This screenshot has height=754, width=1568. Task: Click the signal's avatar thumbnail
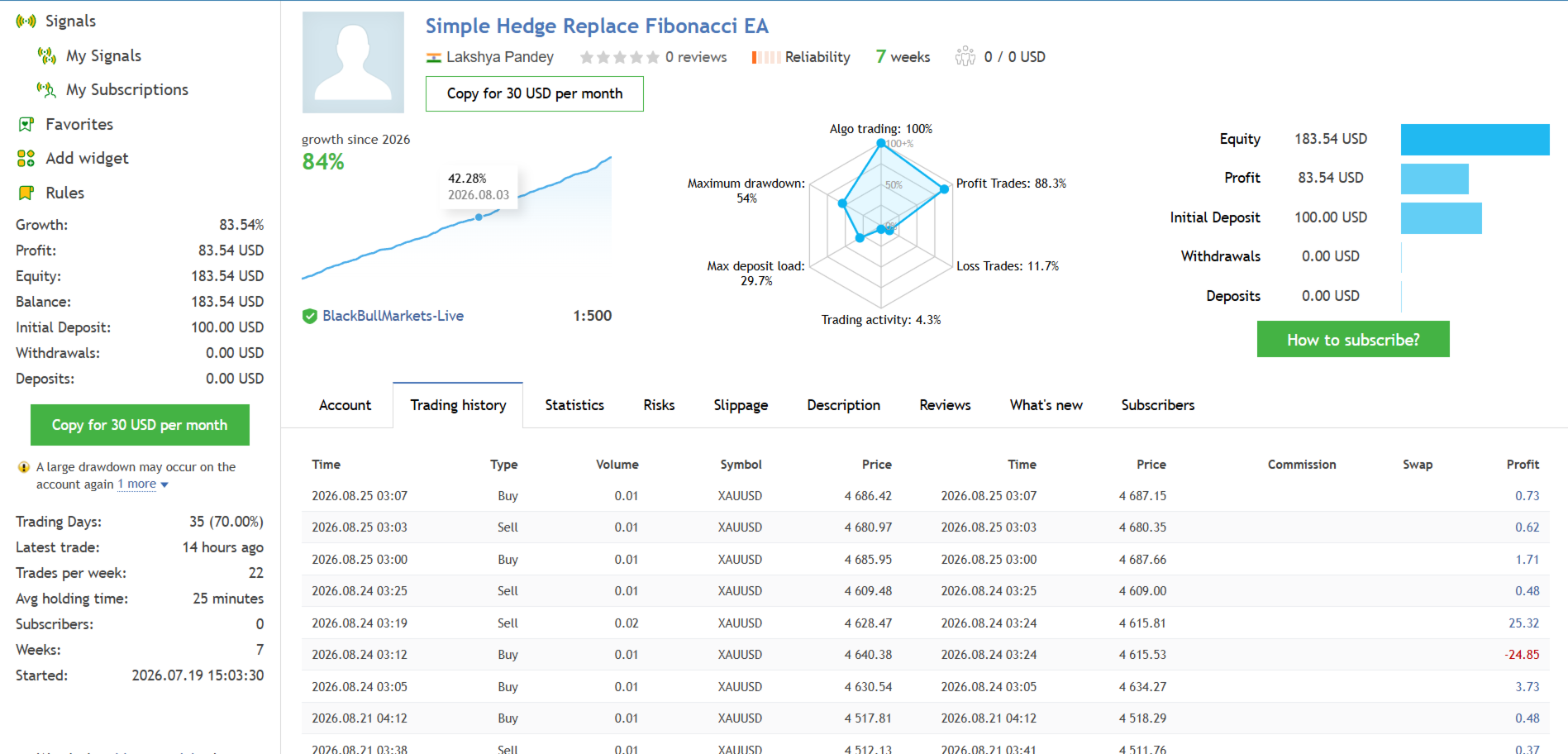point(353,62)
